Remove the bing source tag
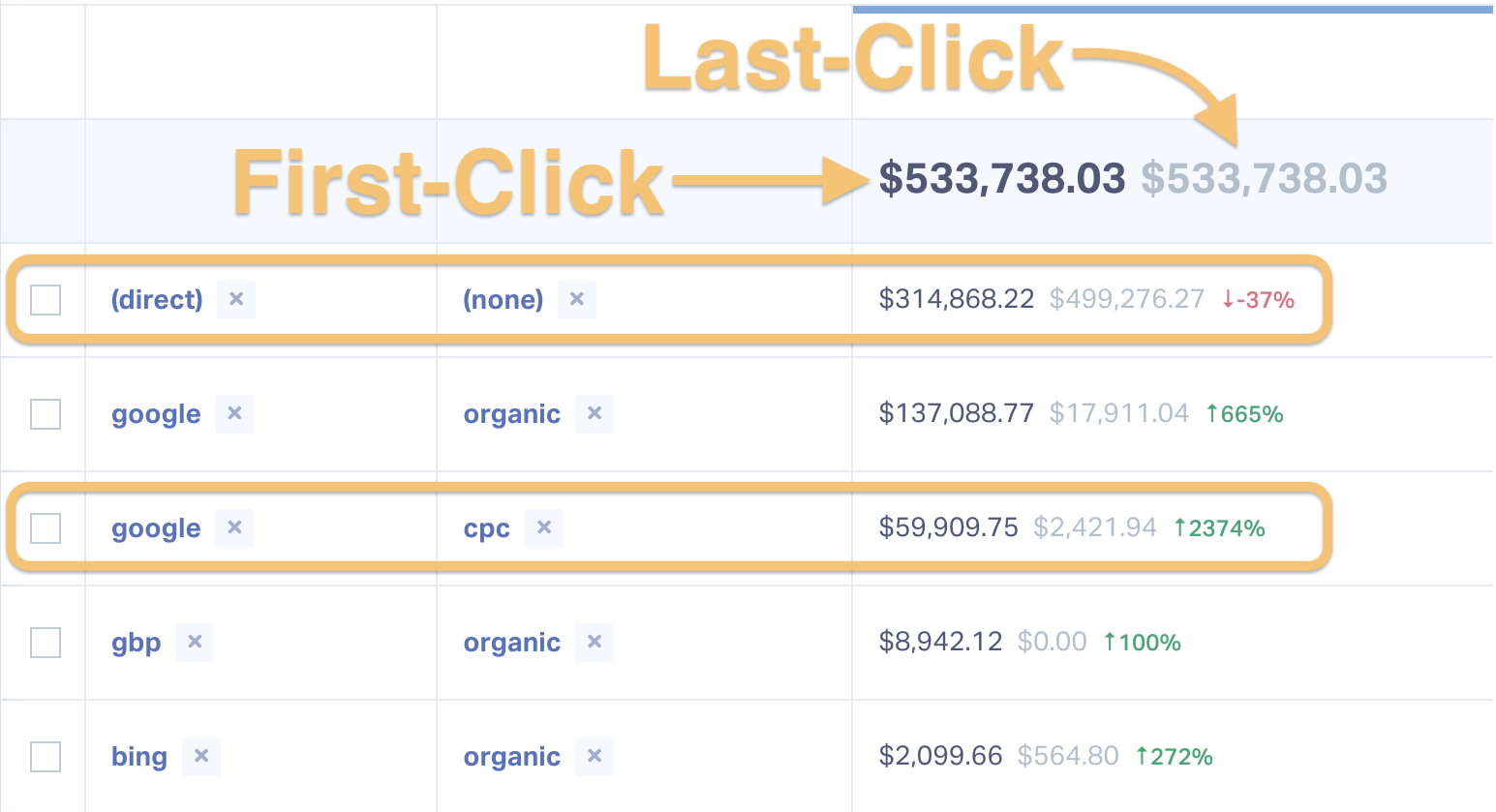The height and width of the screenshot is (812, 1496). [201, 756]
